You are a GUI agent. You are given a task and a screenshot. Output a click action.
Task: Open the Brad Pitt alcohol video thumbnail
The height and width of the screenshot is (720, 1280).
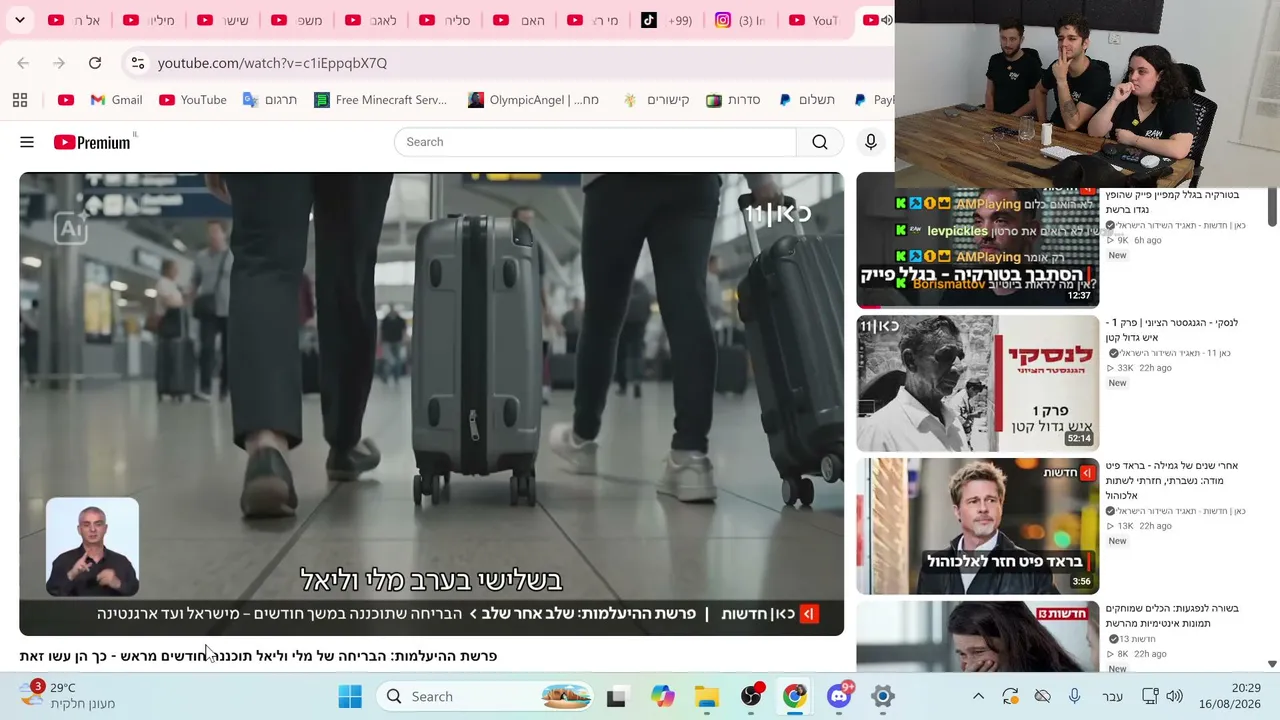977,526
